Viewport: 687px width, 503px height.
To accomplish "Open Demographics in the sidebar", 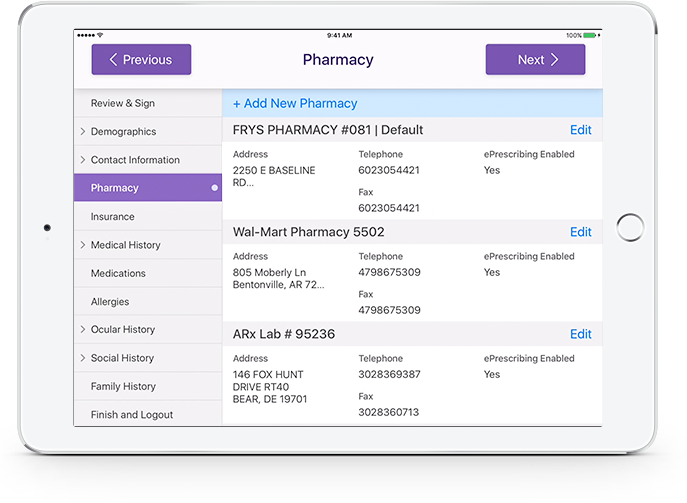I will (x=148, y=131).
